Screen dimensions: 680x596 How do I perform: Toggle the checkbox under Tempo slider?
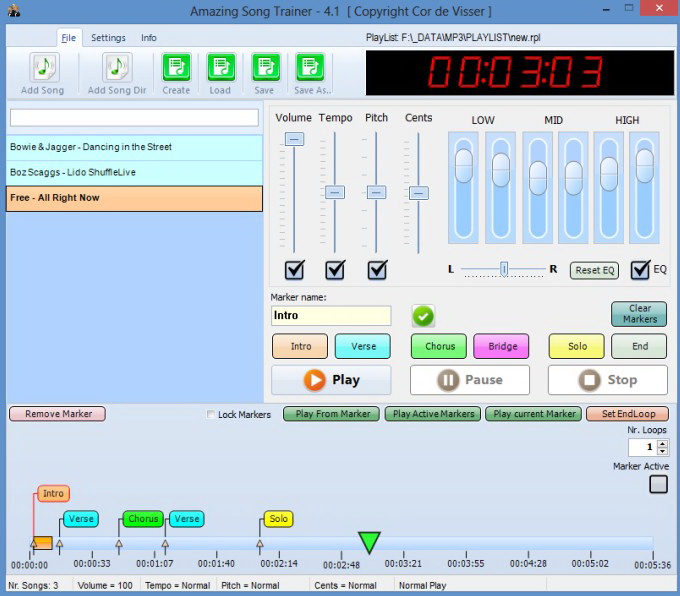click(x=335, y=269)
